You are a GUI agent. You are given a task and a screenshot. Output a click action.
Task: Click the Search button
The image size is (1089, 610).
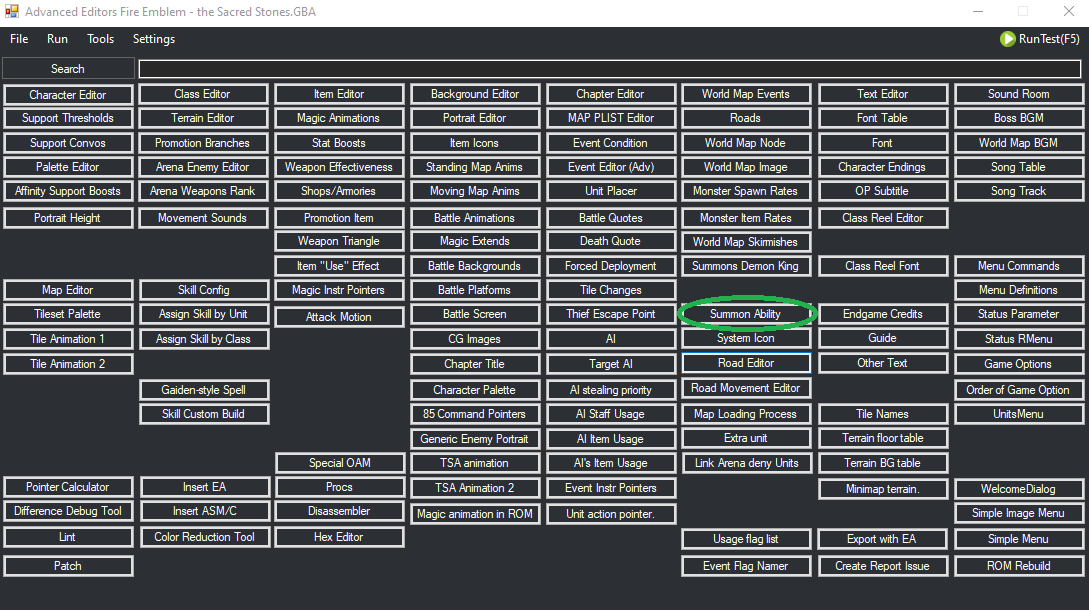[67, 69]
